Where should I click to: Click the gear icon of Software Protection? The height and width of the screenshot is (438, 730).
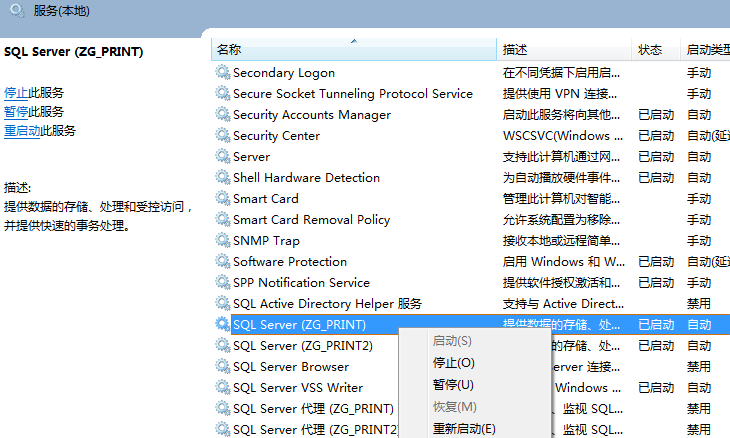click(223, 262)
